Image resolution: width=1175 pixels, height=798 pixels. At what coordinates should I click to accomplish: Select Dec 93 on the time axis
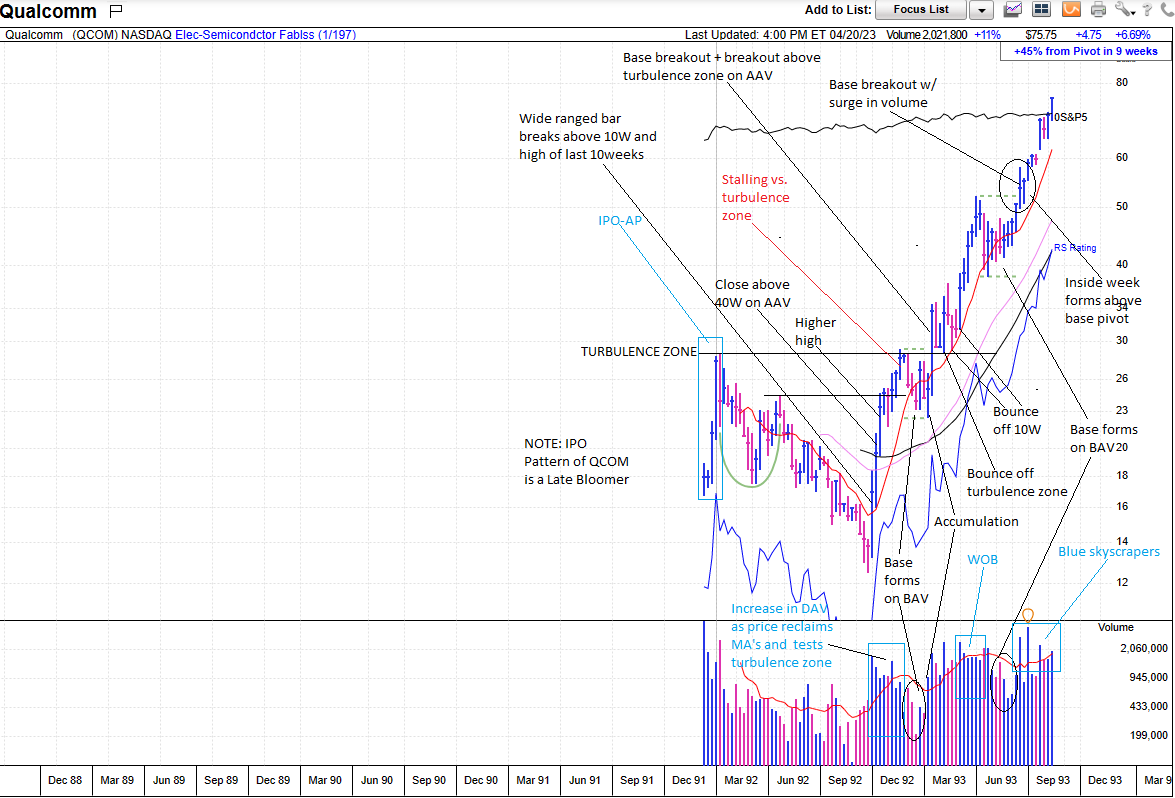point(1105,780)
